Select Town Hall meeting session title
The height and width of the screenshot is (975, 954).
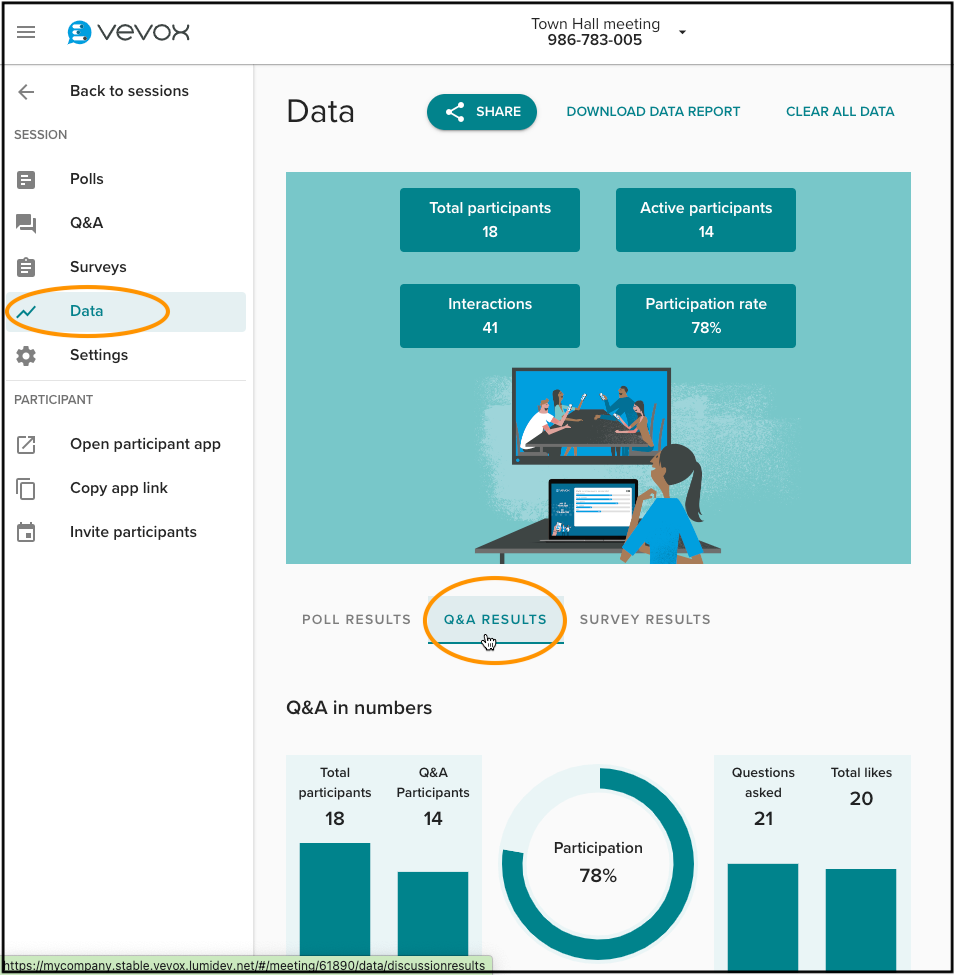595,24
